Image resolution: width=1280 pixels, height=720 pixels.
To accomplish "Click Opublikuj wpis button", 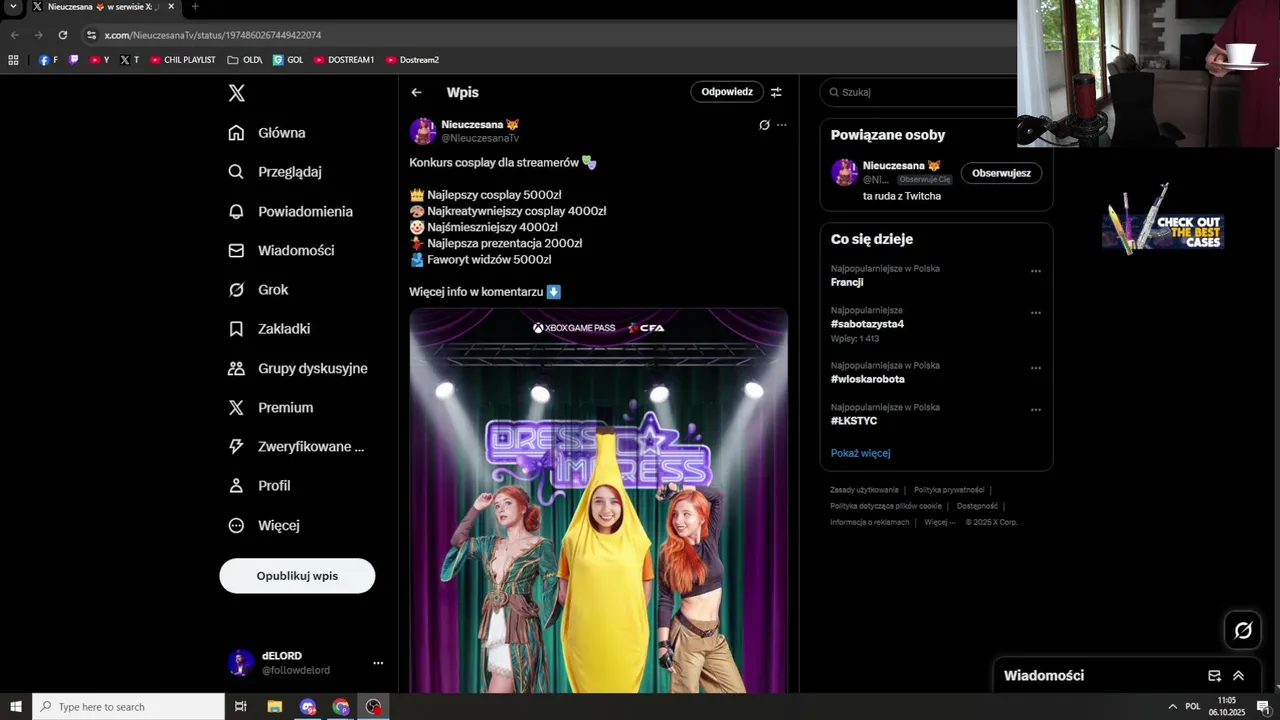I will 297,576.
